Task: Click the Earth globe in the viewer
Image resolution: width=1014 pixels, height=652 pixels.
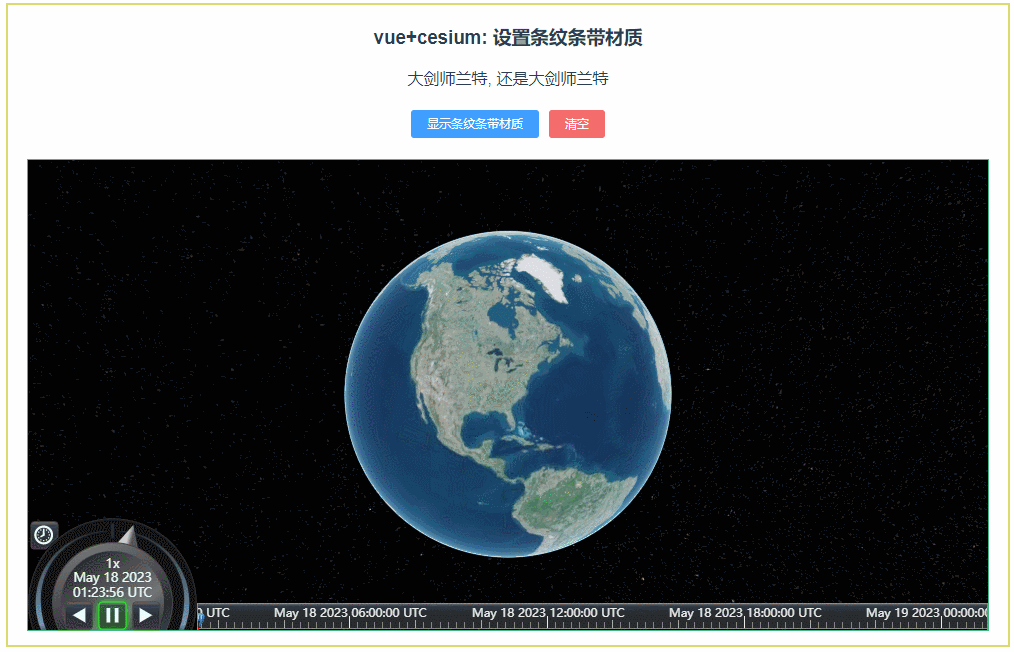Action: (508, 394)
